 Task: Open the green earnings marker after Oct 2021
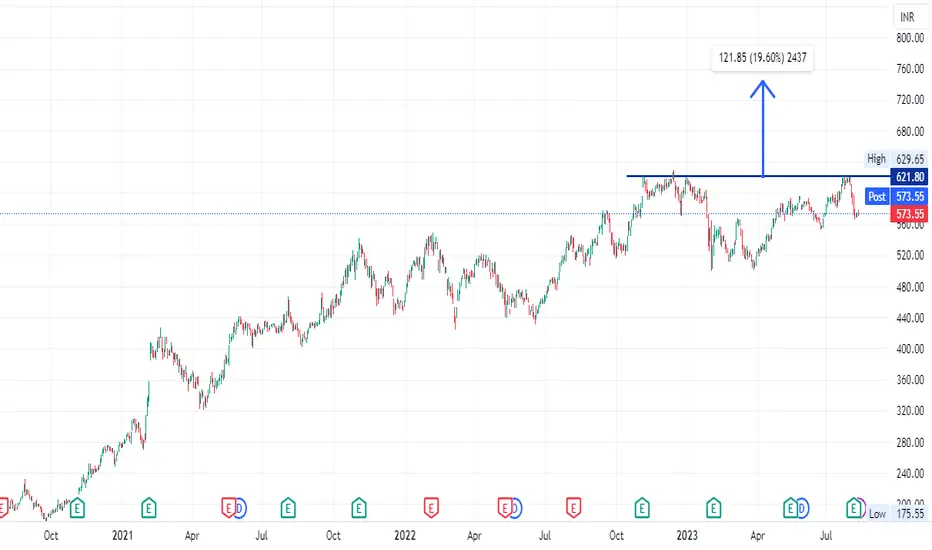click(x=359, y=508)
